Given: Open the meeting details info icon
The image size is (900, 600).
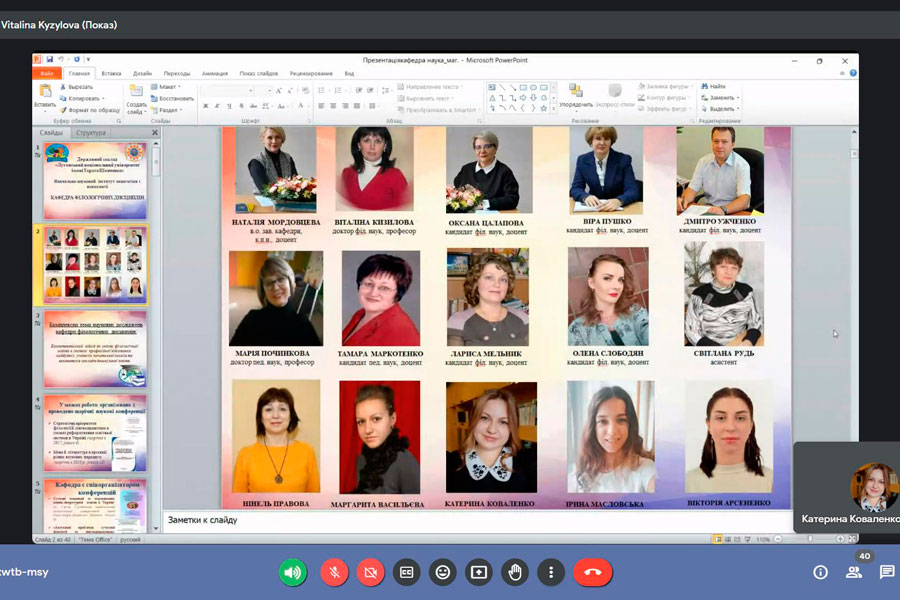Looking at the screenshot, I should coord(820,572).
